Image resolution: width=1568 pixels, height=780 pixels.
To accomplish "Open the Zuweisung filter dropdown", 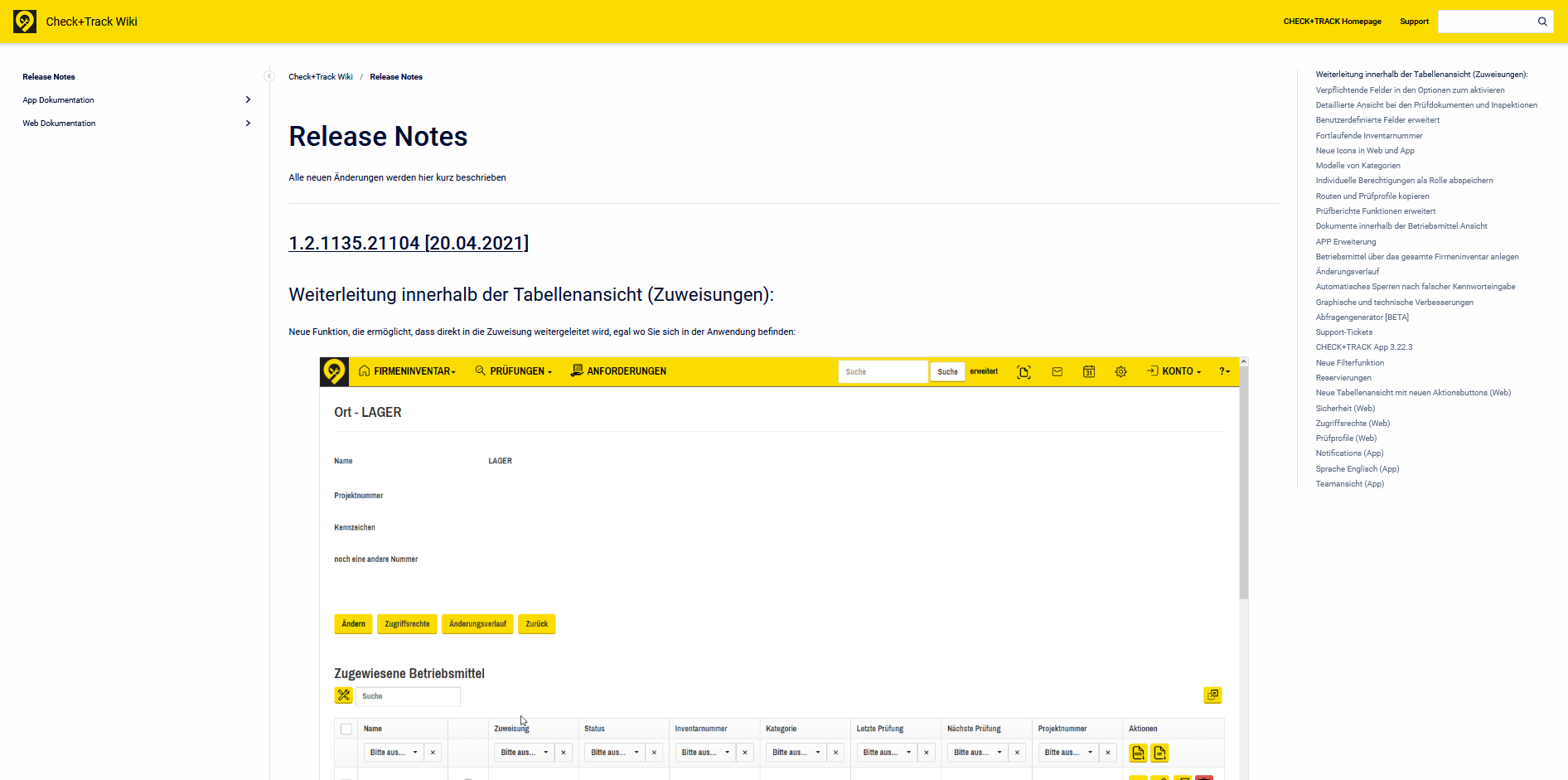I will coord(525,753).
